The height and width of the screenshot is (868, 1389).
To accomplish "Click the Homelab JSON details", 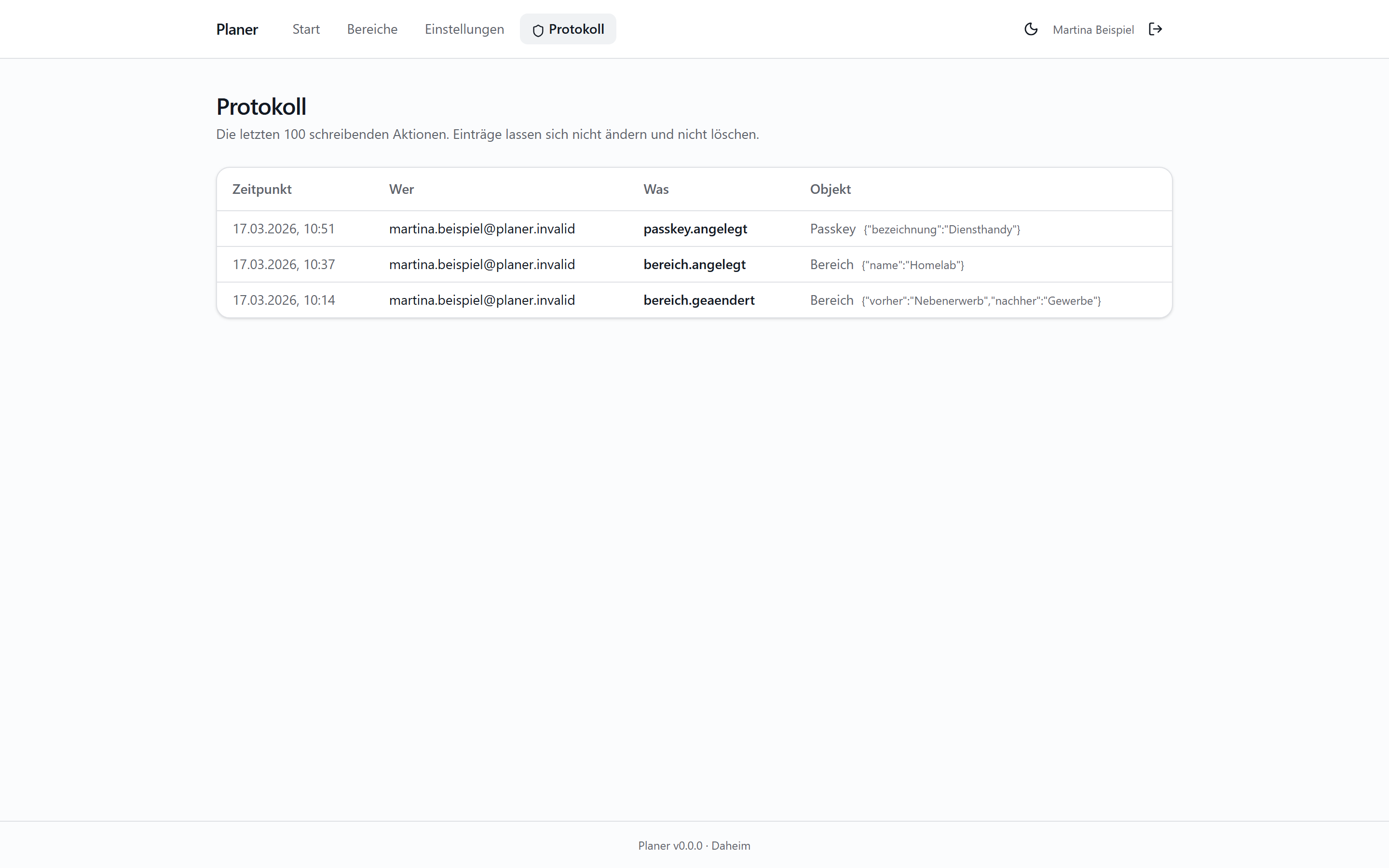I will click(x=912, y=265).
